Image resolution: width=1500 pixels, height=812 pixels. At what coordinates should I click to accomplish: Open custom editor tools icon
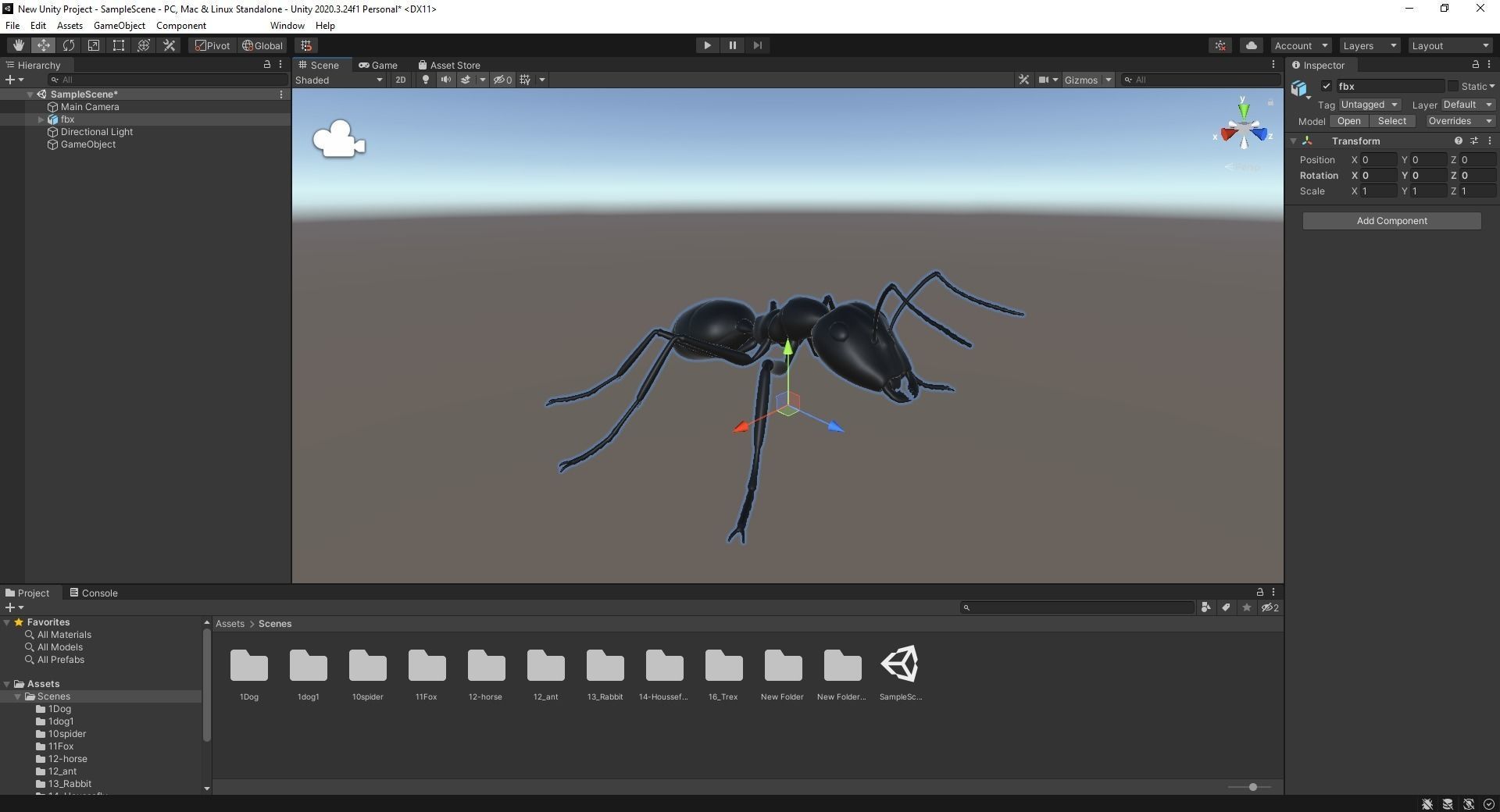(169, 45)
